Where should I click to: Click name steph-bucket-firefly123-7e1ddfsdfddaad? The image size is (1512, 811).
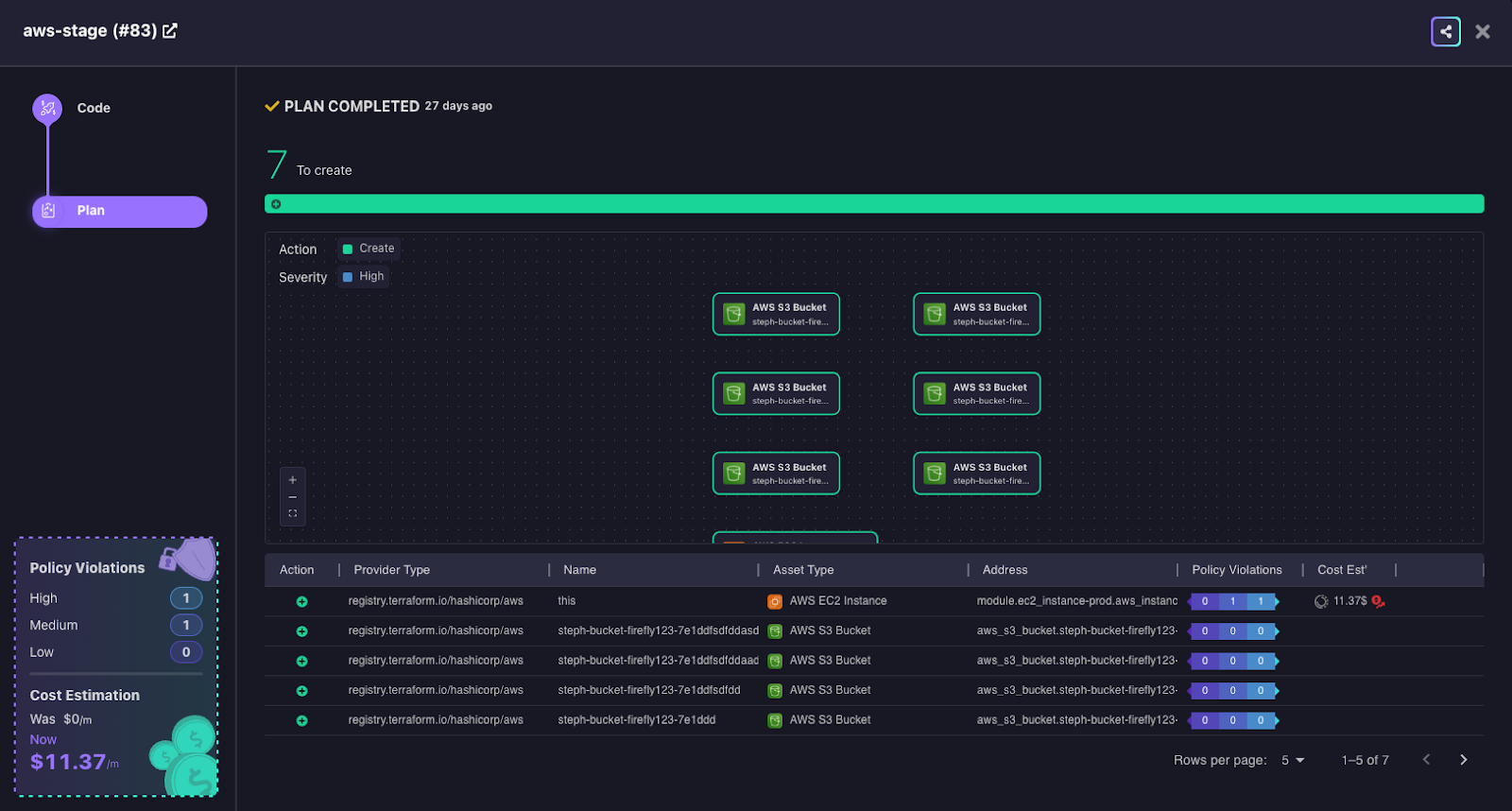pyautogui.click(x=659, y=661)
